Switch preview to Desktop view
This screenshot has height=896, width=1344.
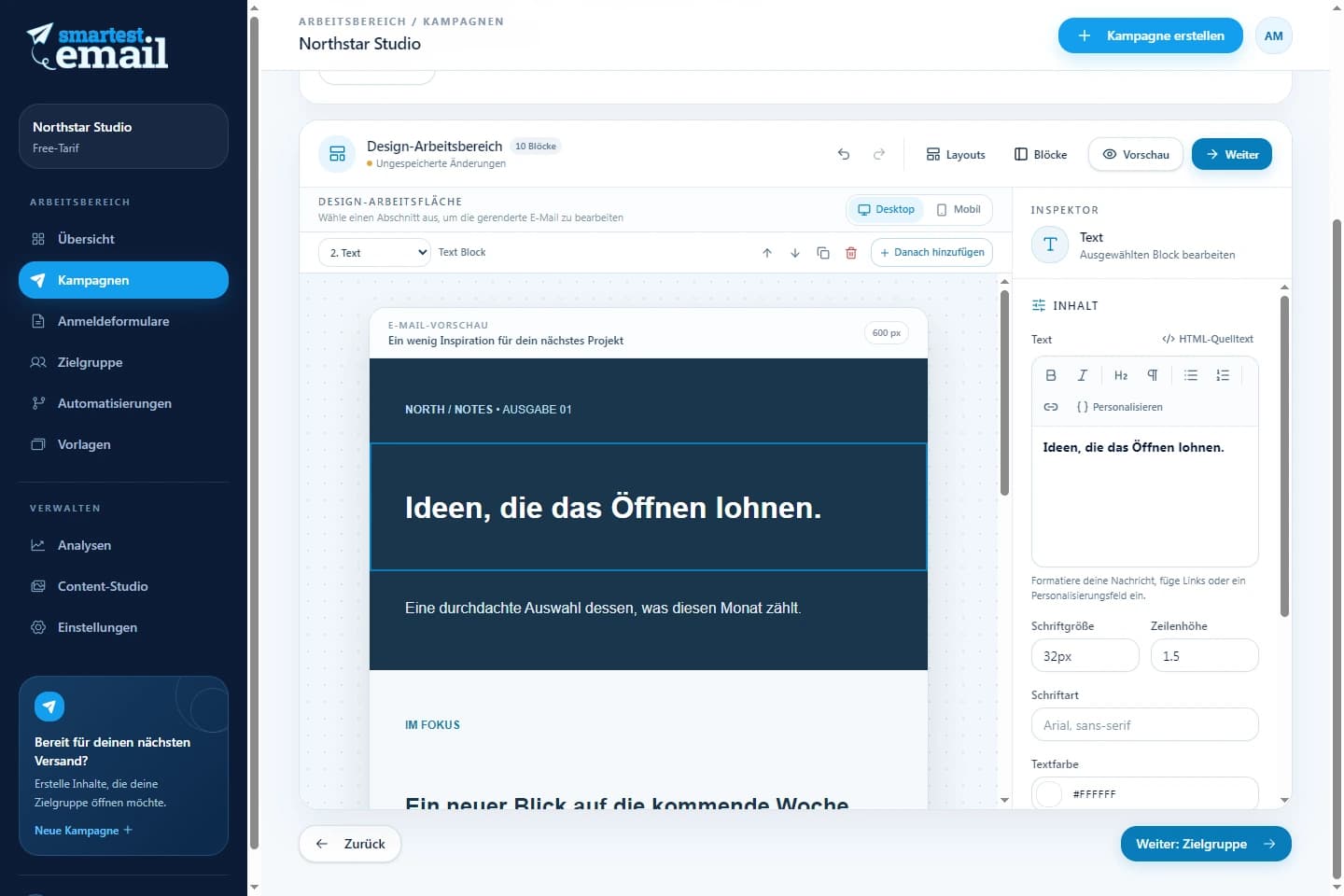click(x=886, y=210)
